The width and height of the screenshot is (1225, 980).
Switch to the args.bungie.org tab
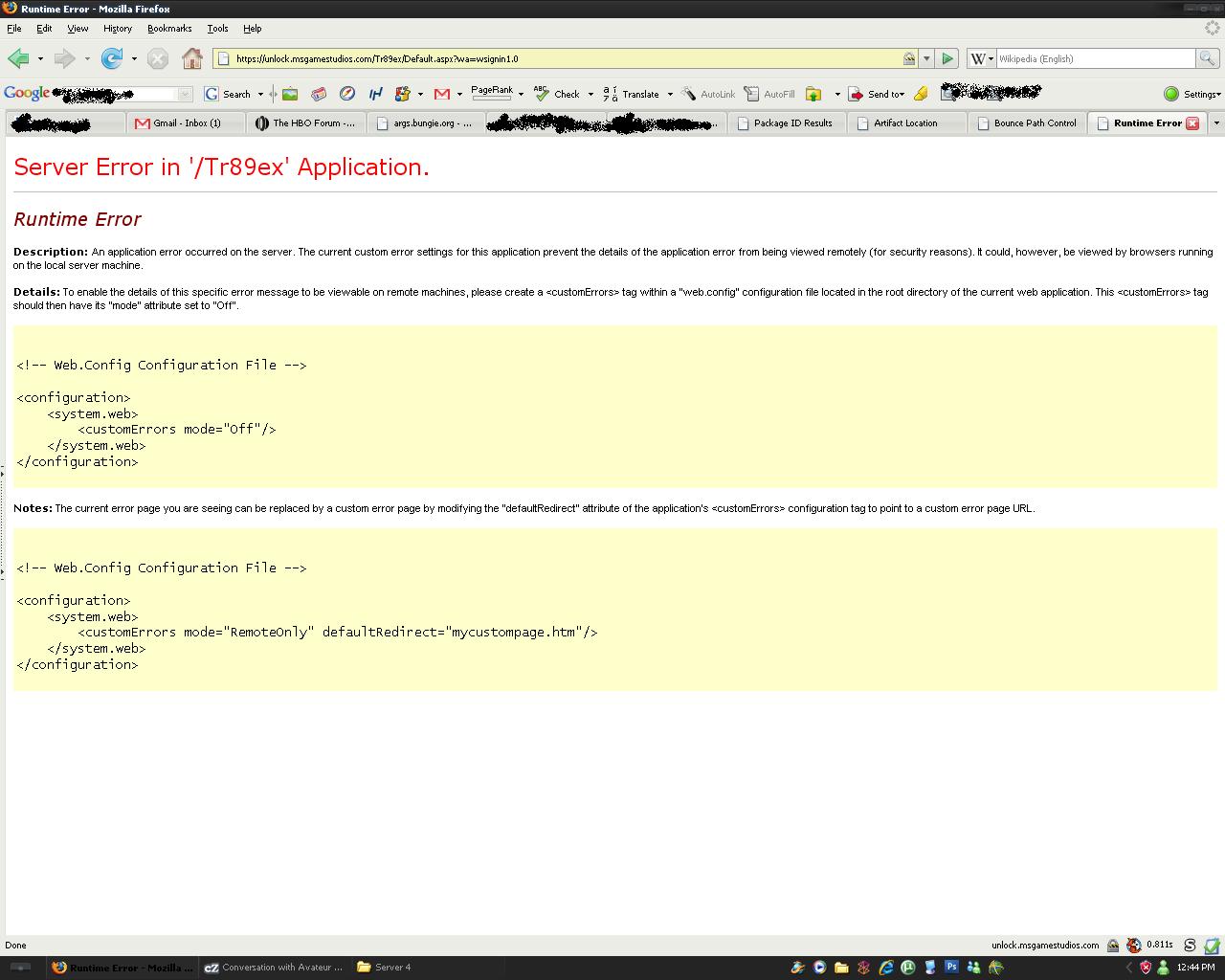click(x=426, y=122)
